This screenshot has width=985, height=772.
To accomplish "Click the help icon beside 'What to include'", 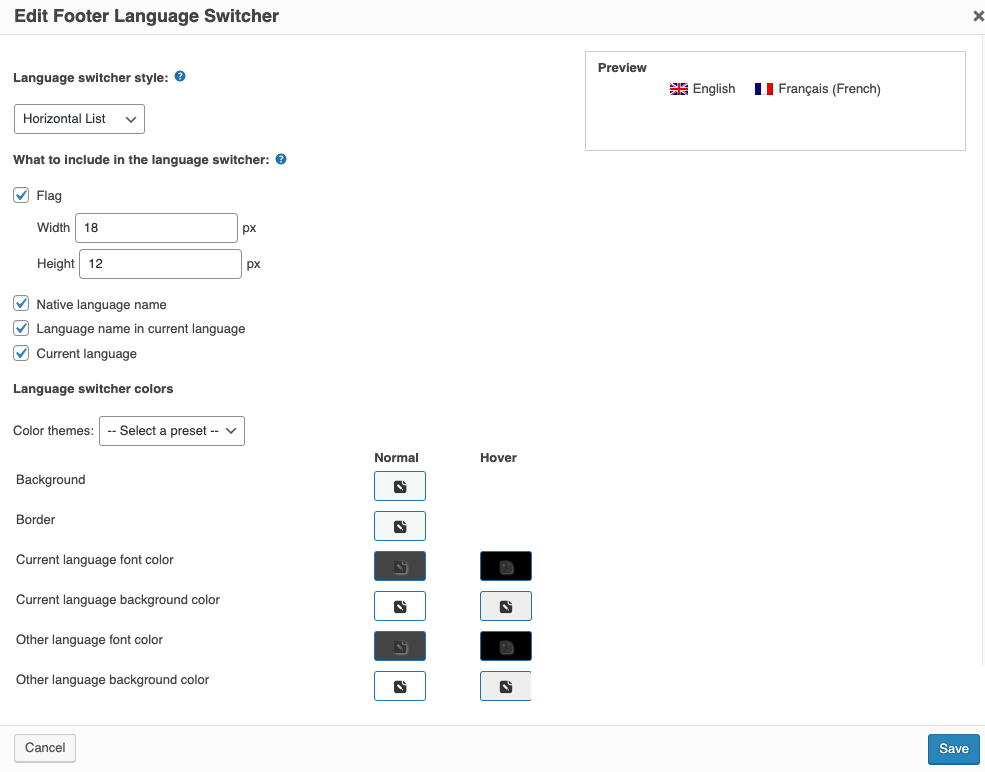I will [x=280, y=158].
